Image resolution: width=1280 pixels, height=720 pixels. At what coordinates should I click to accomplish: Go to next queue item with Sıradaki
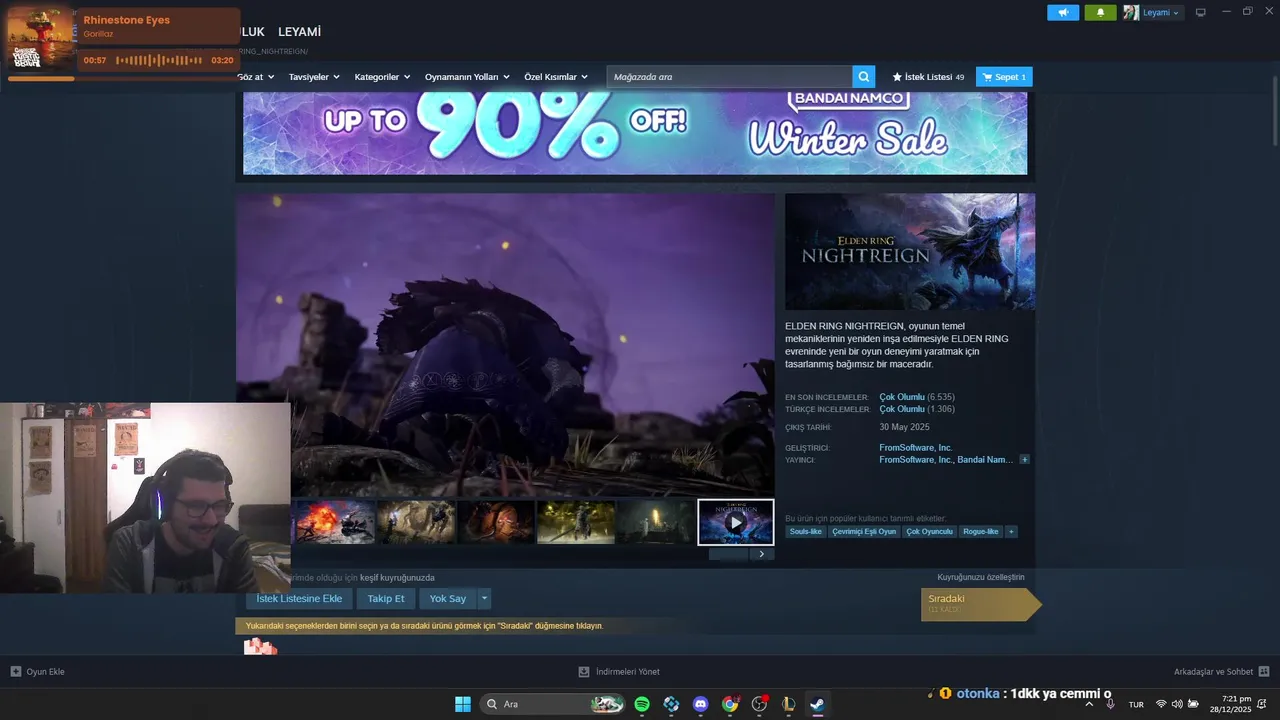pos(980,604)
